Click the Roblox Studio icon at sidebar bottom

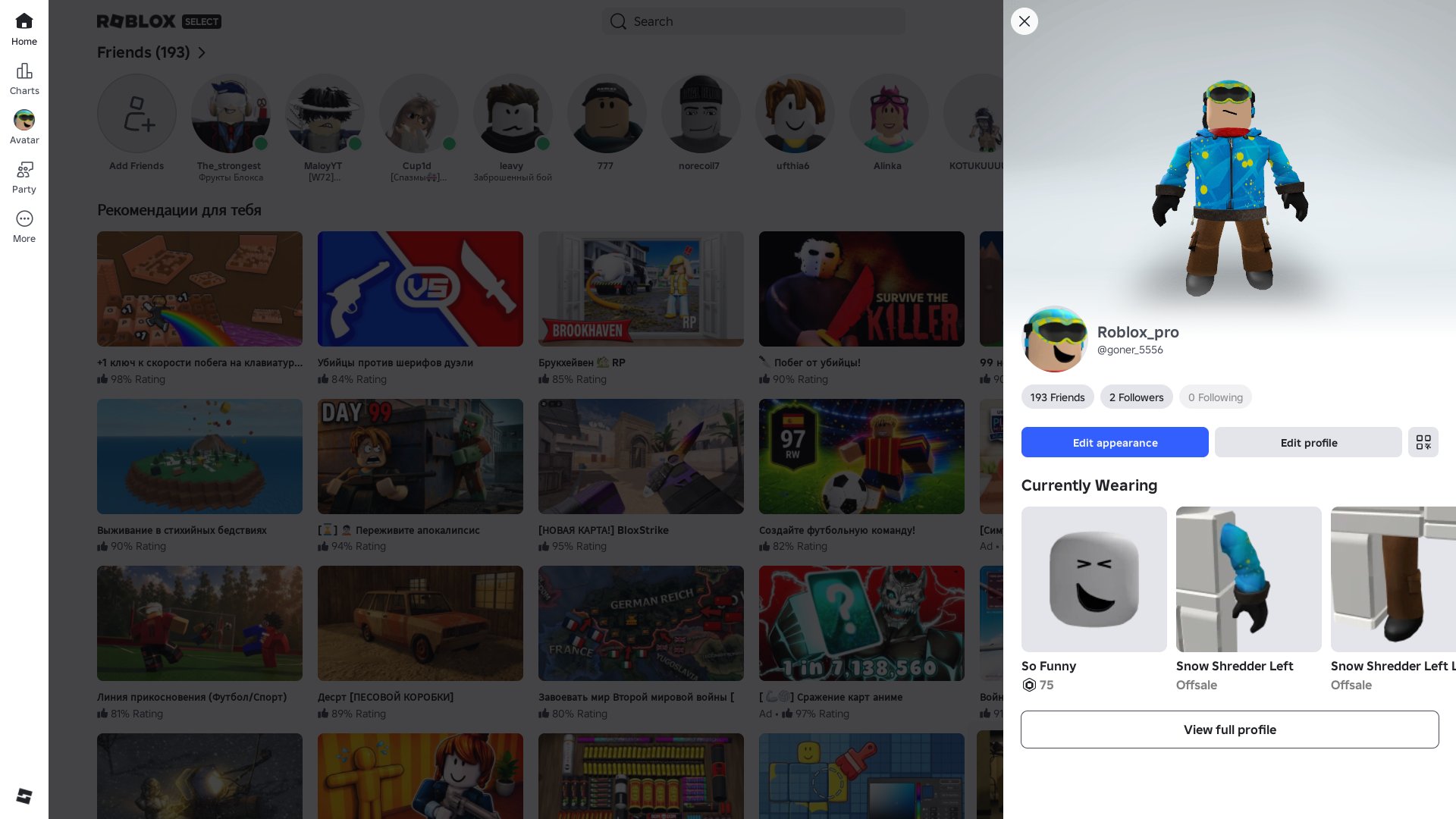(x=24, y=795)
